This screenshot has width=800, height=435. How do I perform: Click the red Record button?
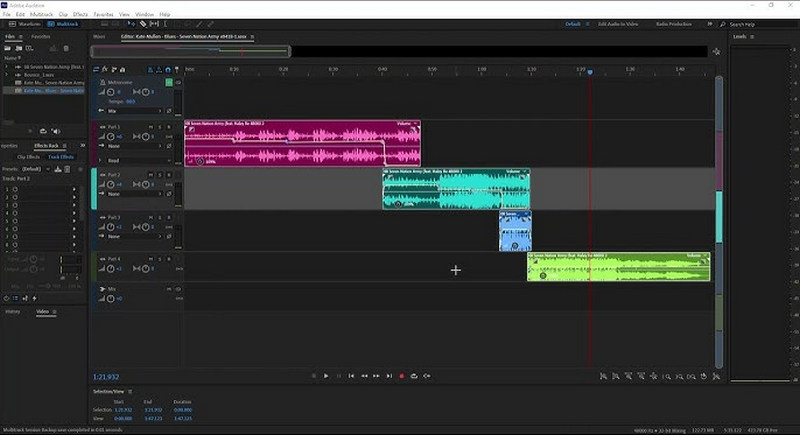(x=402, y=376)
